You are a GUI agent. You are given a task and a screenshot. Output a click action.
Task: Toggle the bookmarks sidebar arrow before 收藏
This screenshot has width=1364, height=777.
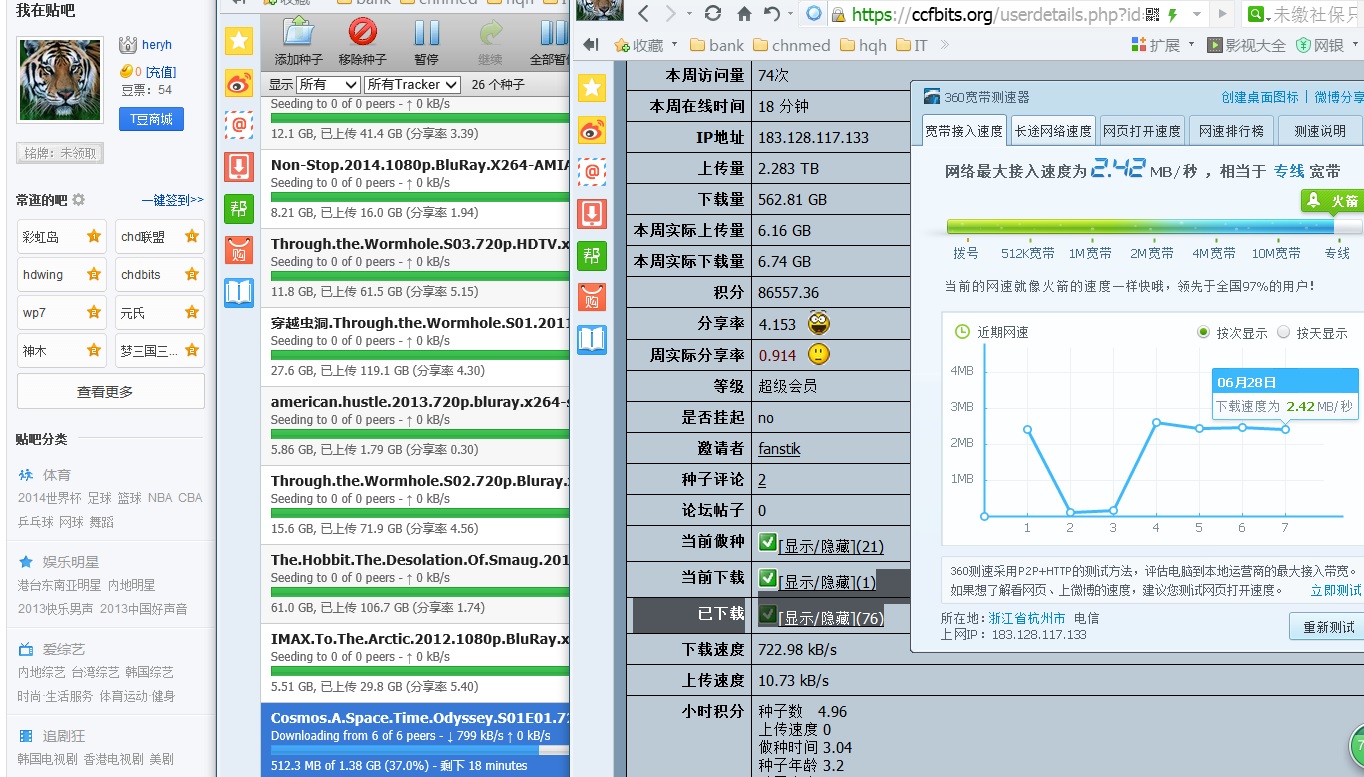point(591,45)
